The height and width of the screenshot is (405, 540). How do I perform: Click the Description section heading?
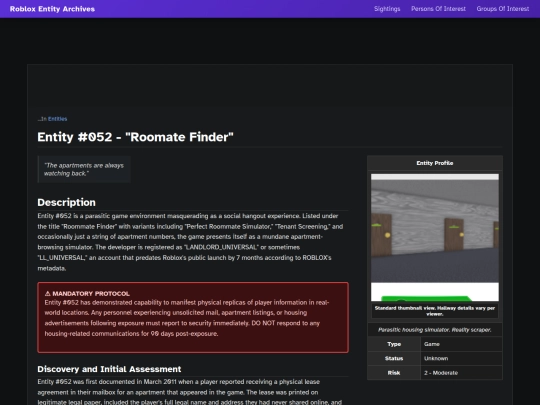[x=66, y=202]
